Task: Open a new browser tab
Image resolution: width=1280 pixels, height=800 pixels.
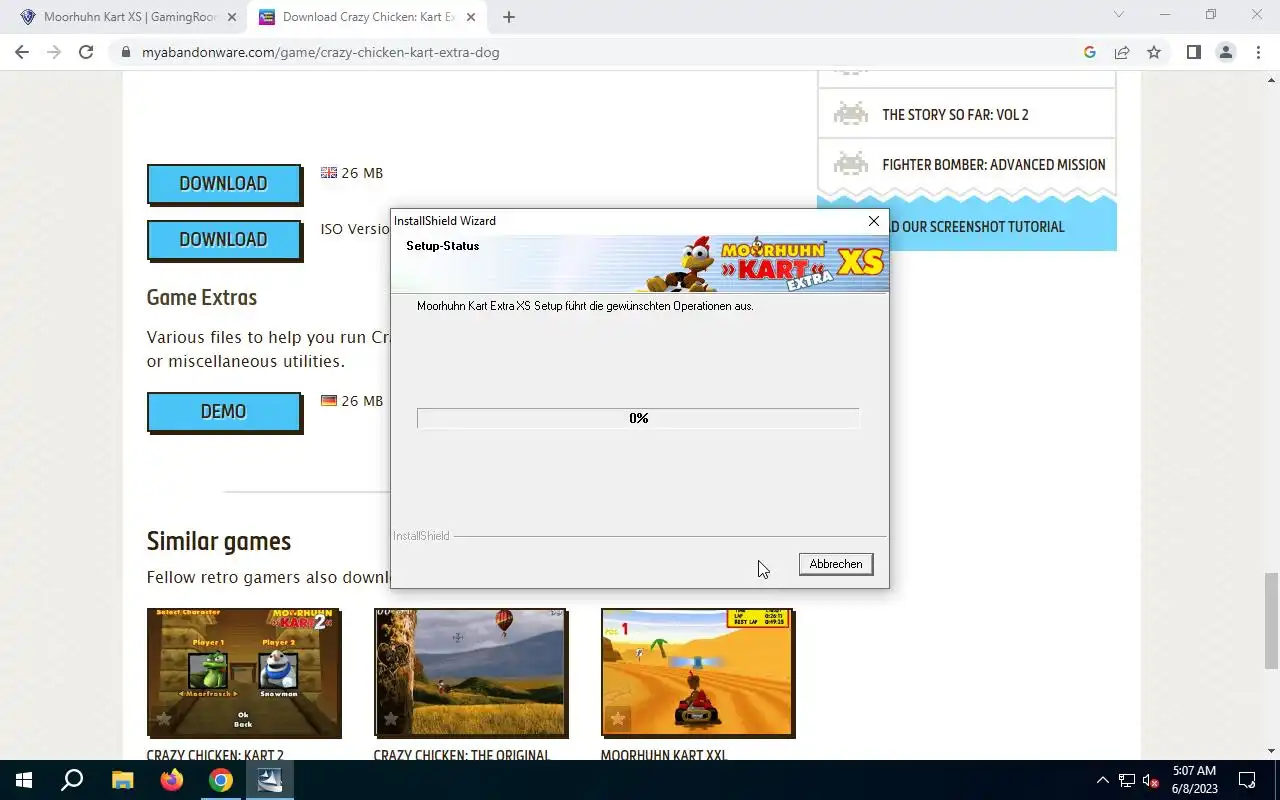Action: pyautogui.click(x=509, y=17)
